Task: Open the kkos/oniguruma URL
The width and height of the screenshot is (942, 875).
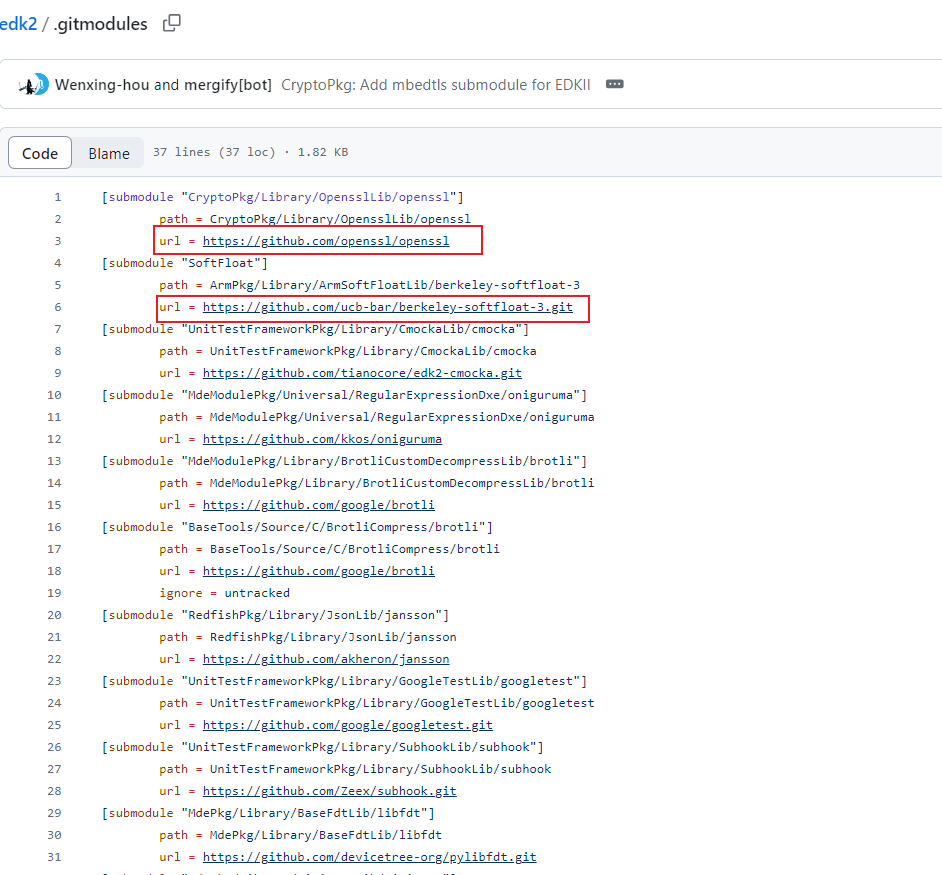Action: coord(322,439)
